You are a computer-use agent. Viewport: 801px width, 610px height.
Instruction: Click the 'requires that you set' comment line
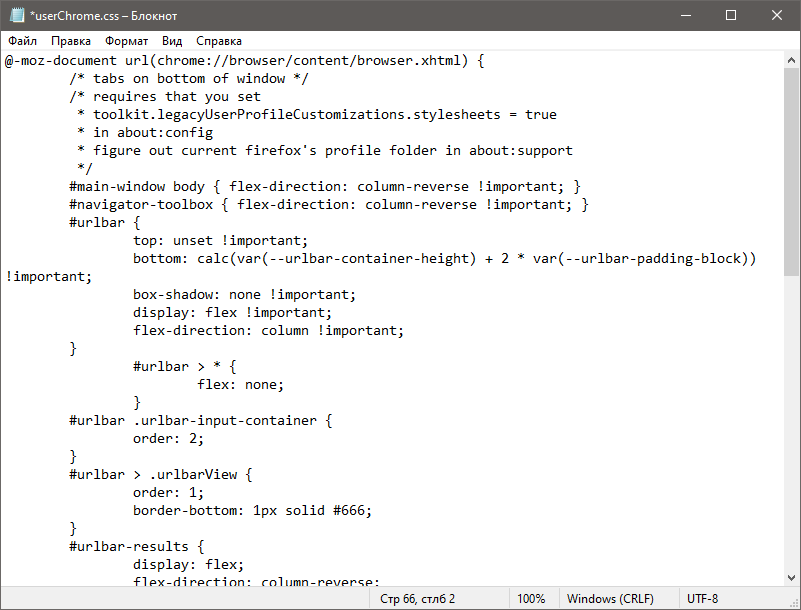pos(165,97)
